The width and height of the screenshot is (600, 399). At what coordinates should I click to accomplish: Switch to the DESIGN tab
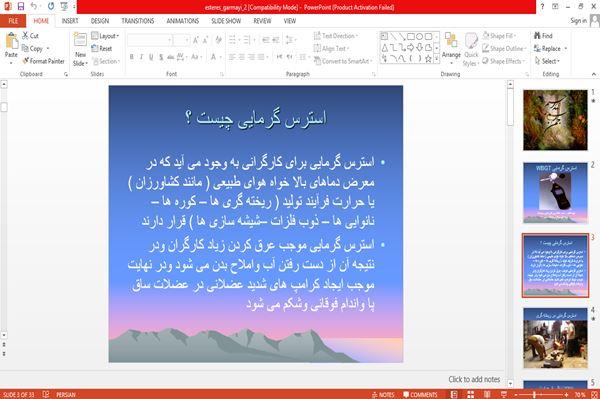pos(100,21)
